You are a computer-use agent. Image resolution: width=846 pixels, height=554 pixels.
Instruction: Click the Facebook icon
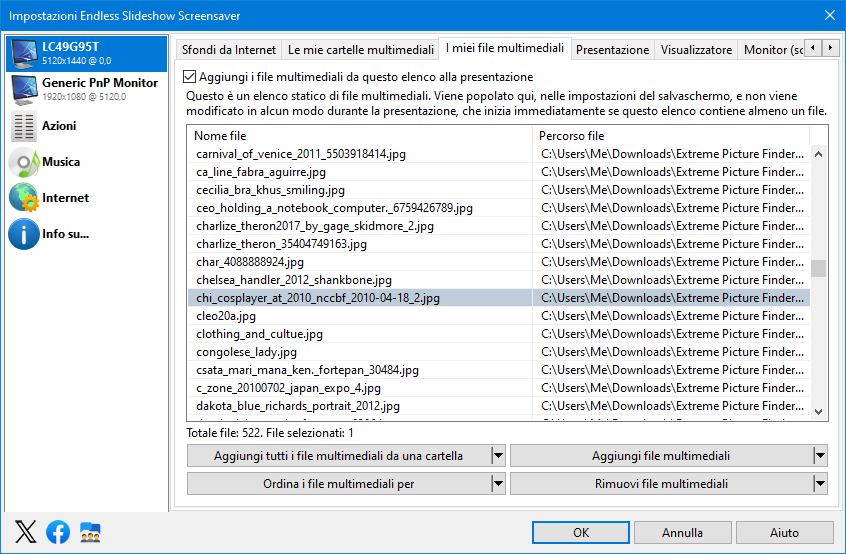click(58, 532)
